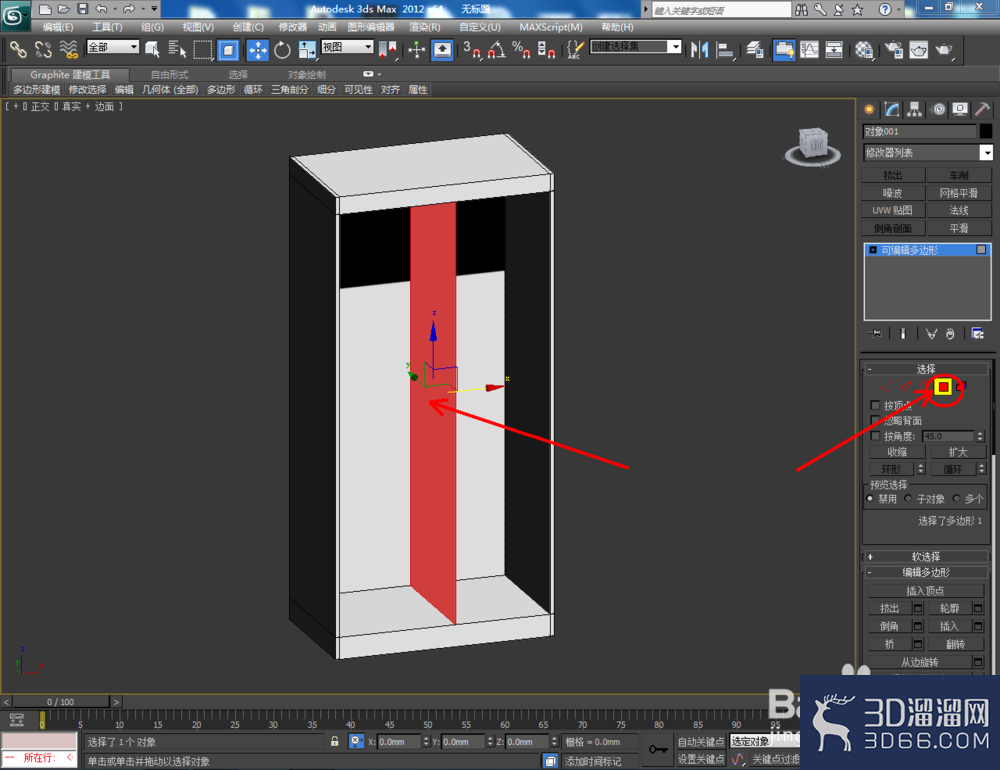The image size is (1000, 770).
Task: Select Edge sub-object level icon
Action: coord(906,387)
